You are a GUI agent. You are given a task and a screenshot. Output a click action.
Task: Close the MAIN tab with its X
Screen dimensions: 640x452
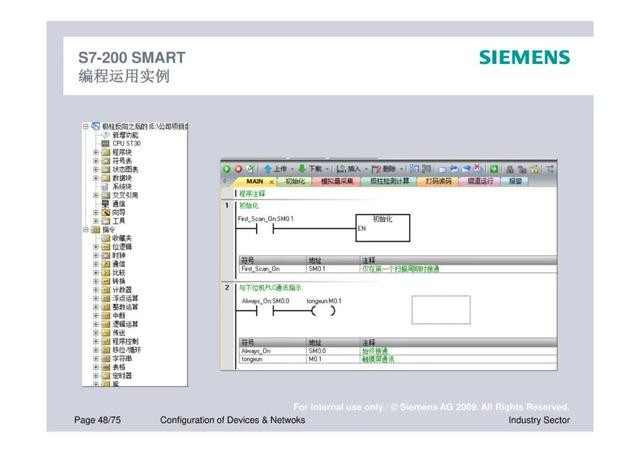coord(271,182)
